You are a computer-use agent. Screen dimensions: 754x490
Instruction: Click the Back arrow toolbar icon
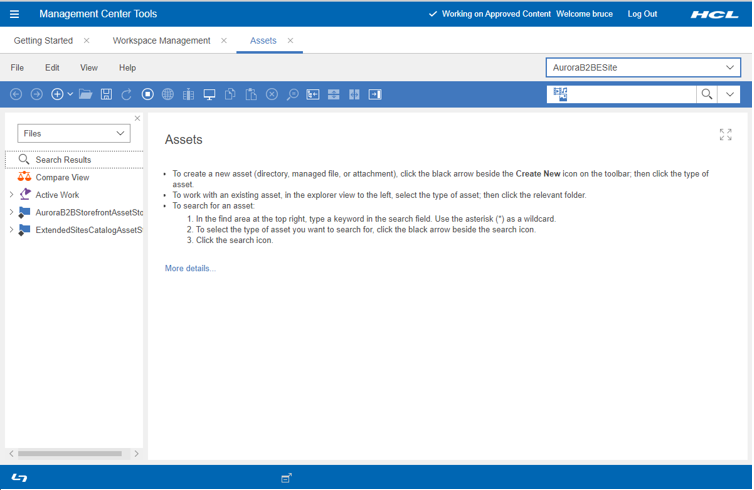[16, 94]
